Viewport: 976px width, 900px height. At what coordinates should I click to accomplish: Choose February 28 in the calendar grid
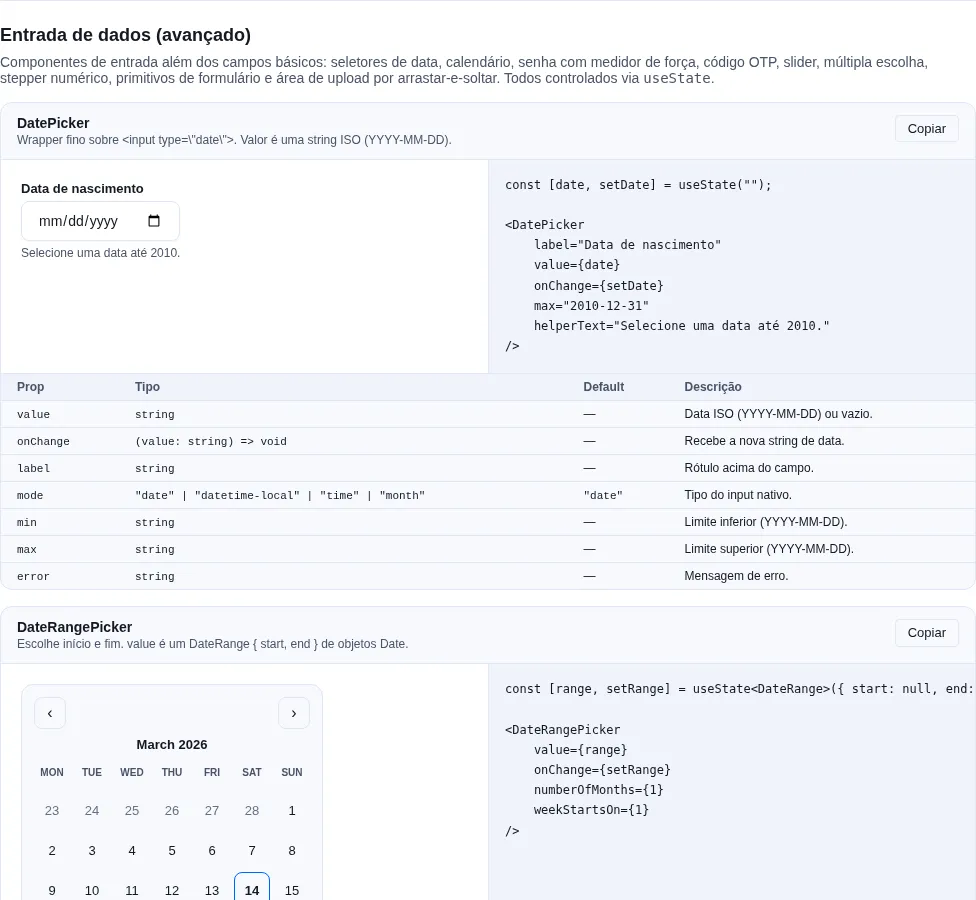[252, 810]
